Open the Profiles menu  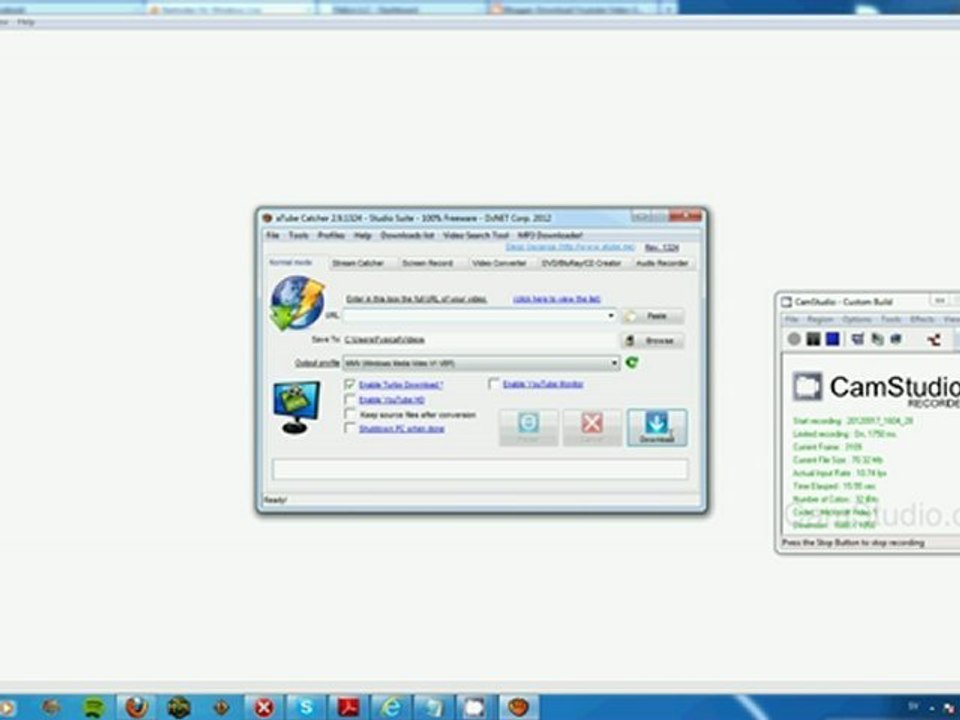331,235
